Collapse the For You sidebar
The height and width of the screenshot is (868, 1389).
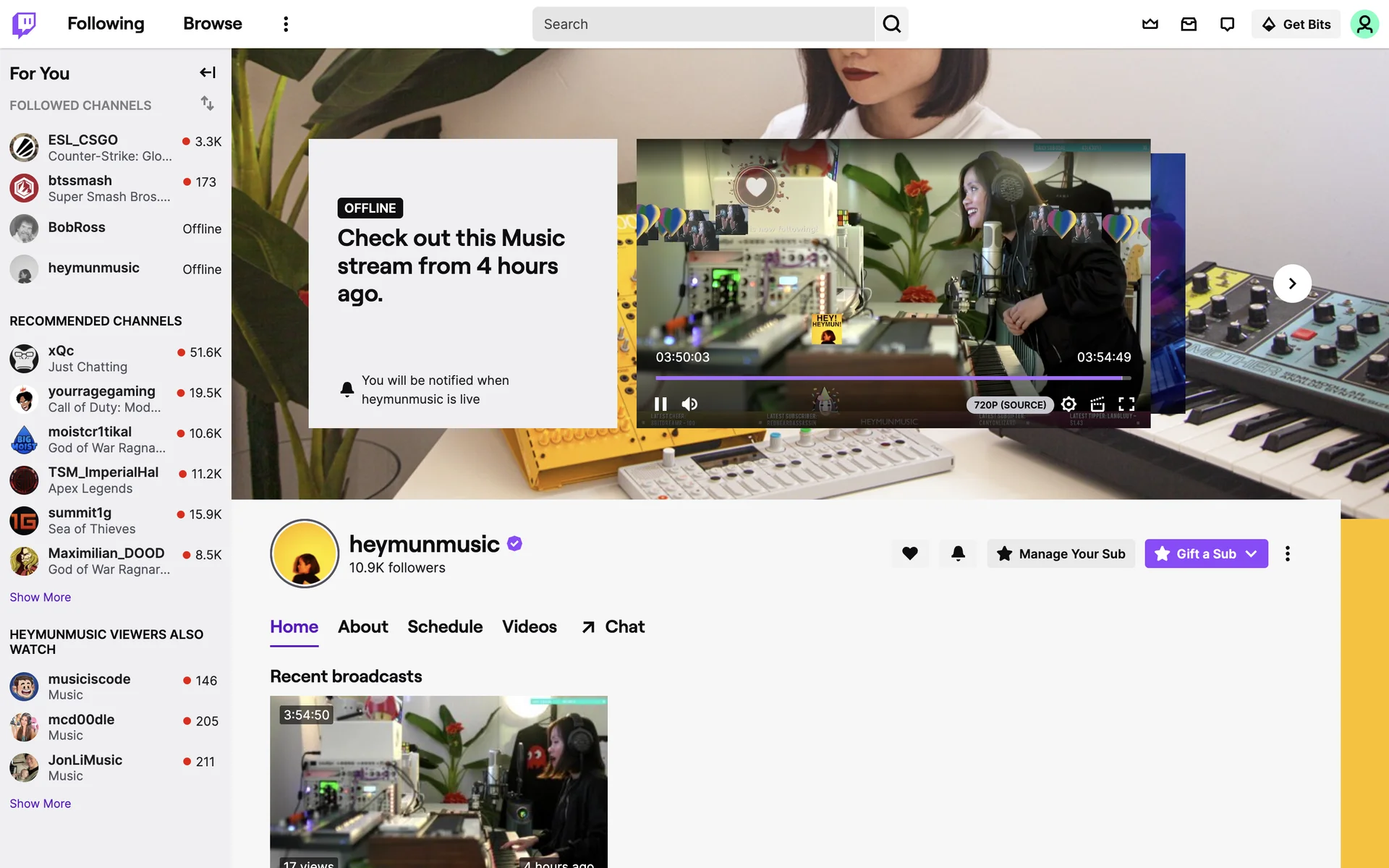208,72
